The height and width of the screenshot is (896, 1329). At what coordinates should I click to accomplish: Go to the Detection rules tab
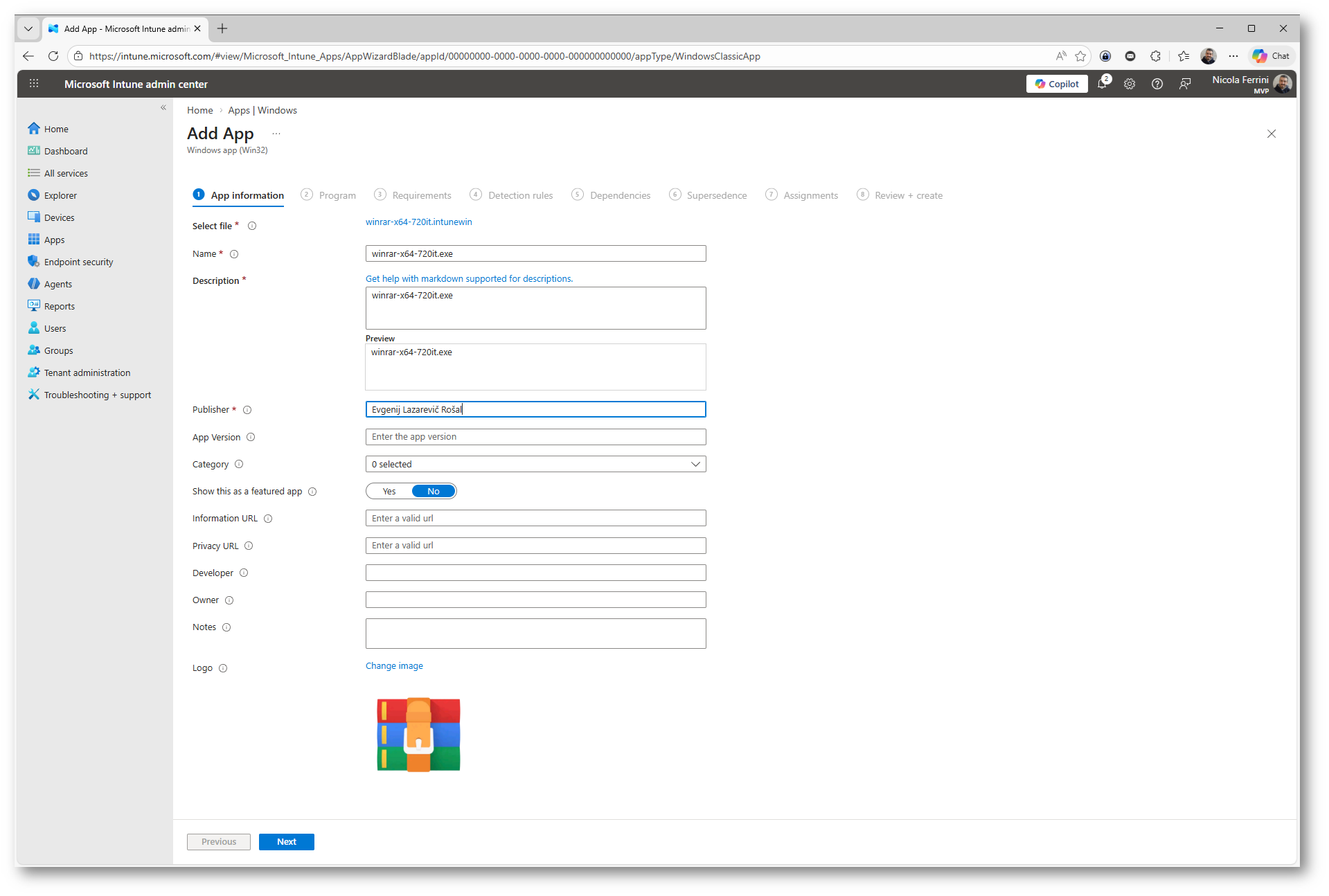[520, 195]
